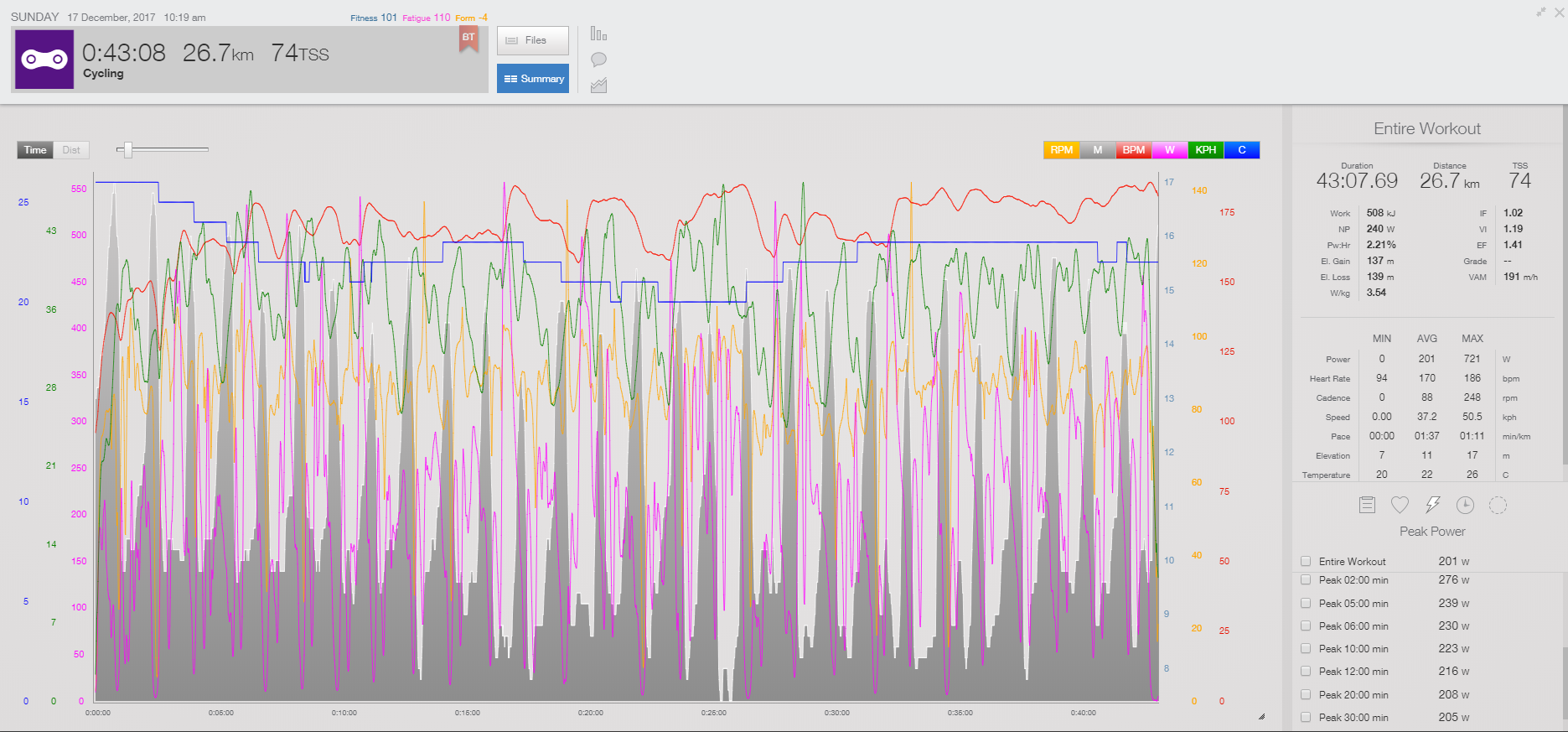Open the bar chart analysis icon
This screenshot has width=1568, height=732.
tap(598, 34)
